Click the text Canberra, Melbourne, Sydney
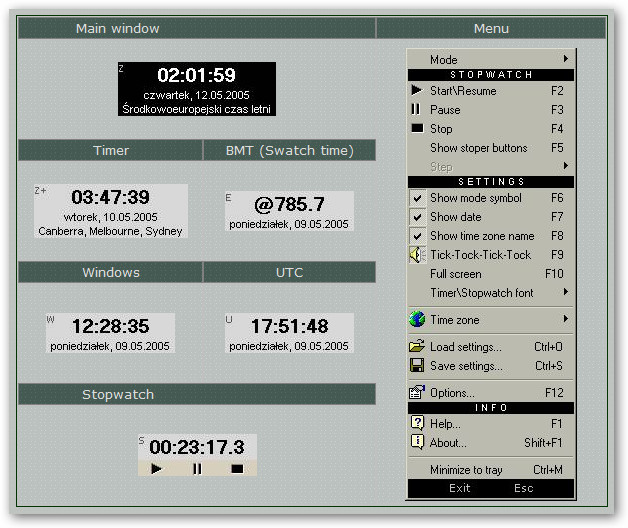The image size is (628, 528). [110, 231]
